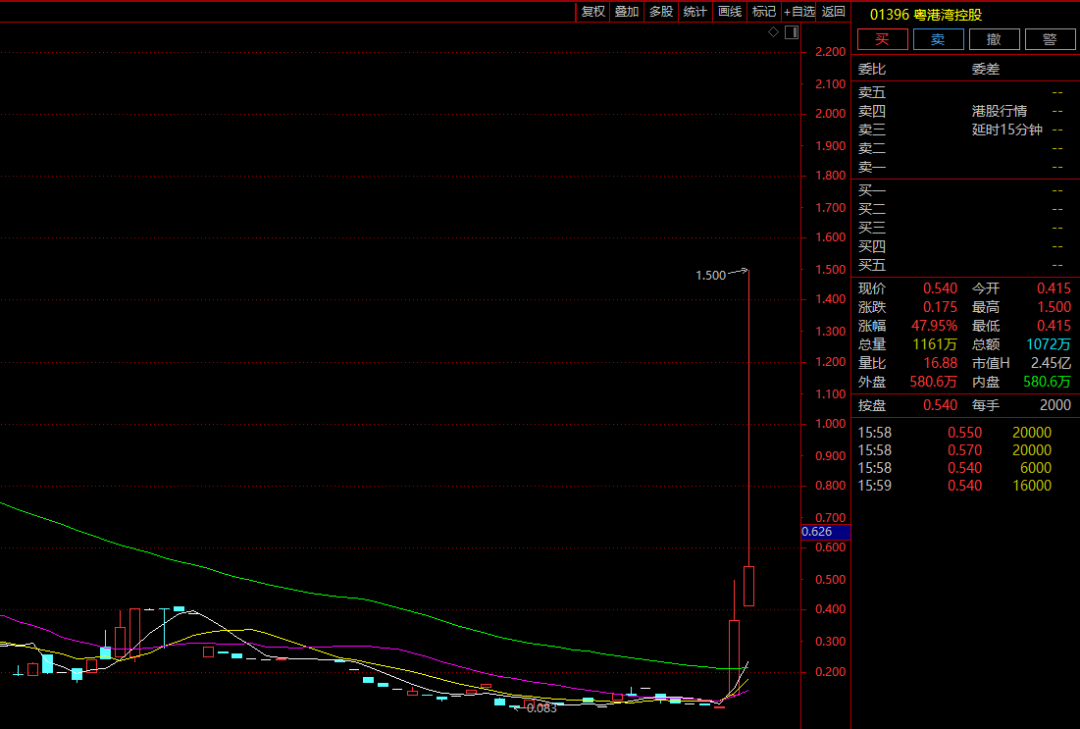Open the 复权 price adjustment menu
The image size is (1080, 729).
pos(593,12)
